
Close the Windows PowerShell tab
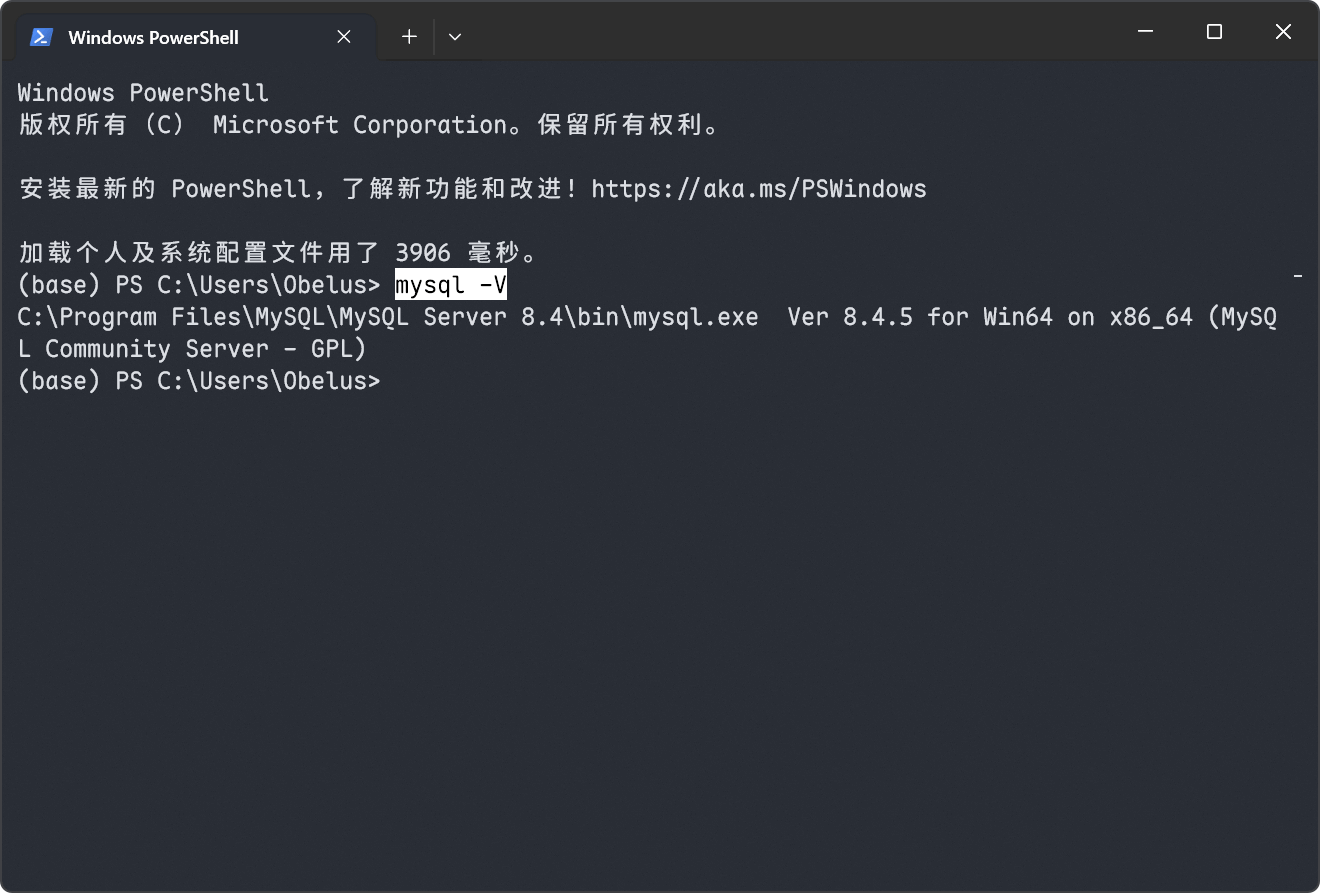[x=344, y=37]
